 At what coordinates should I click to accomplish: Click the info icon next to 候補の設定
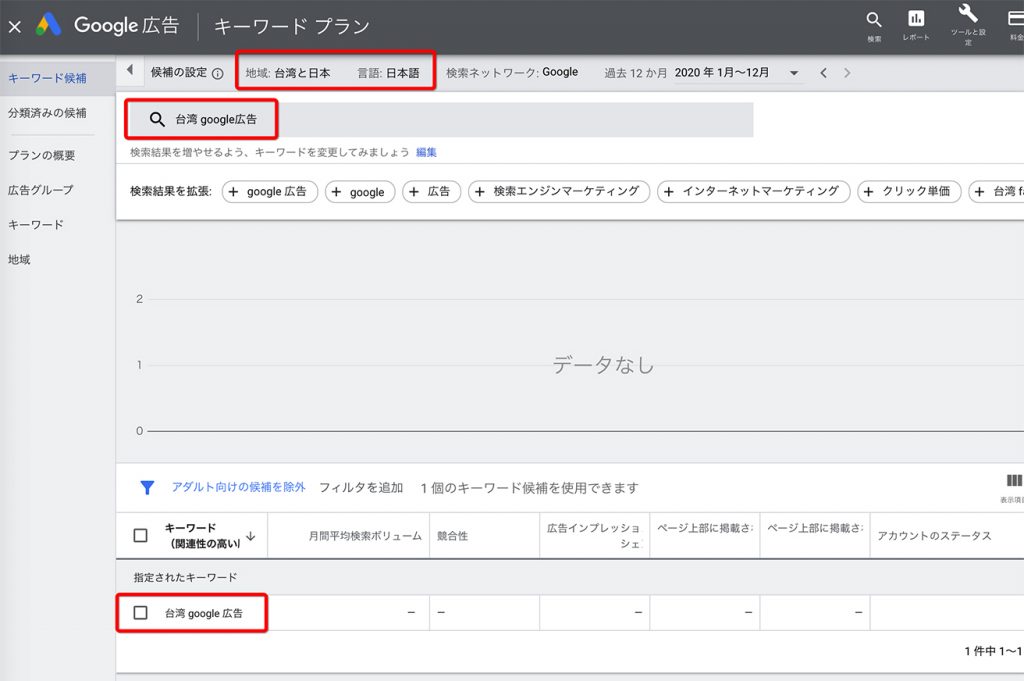coord(217,74)
